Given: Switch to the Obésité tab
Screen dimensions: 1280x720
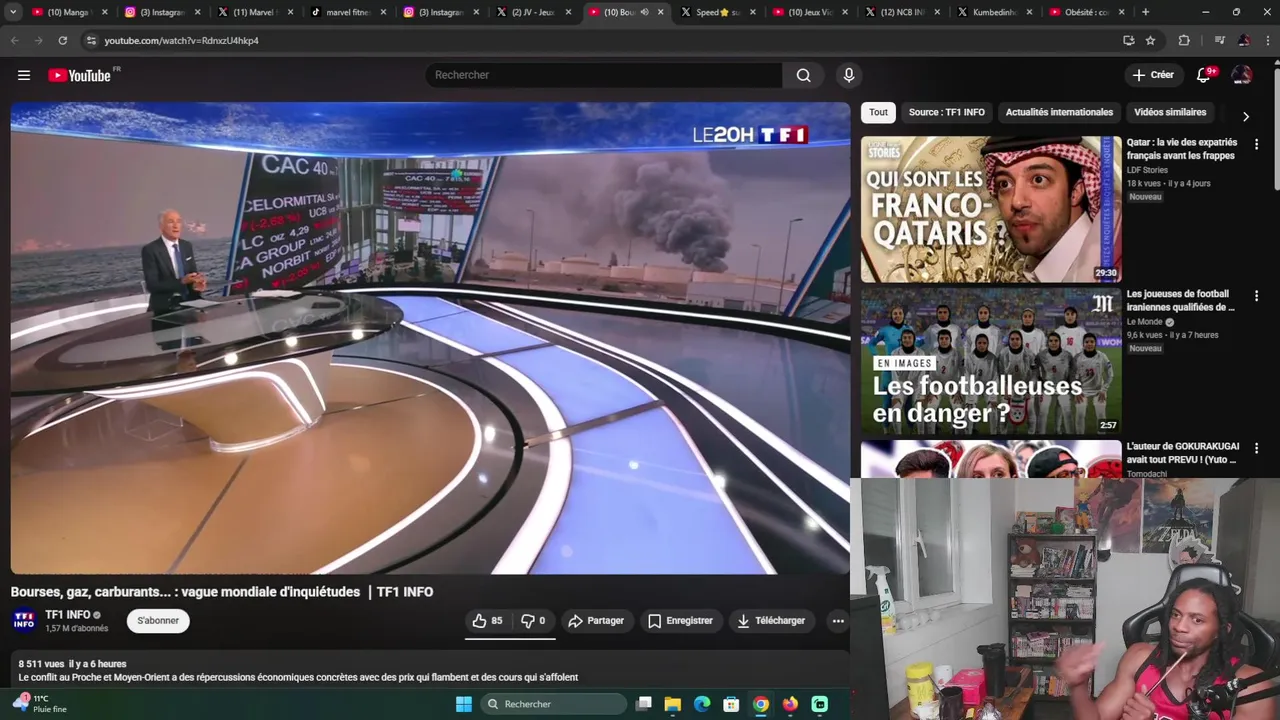Looking at the screenshot, I should pyautogui.click(x=1084, y=12).
